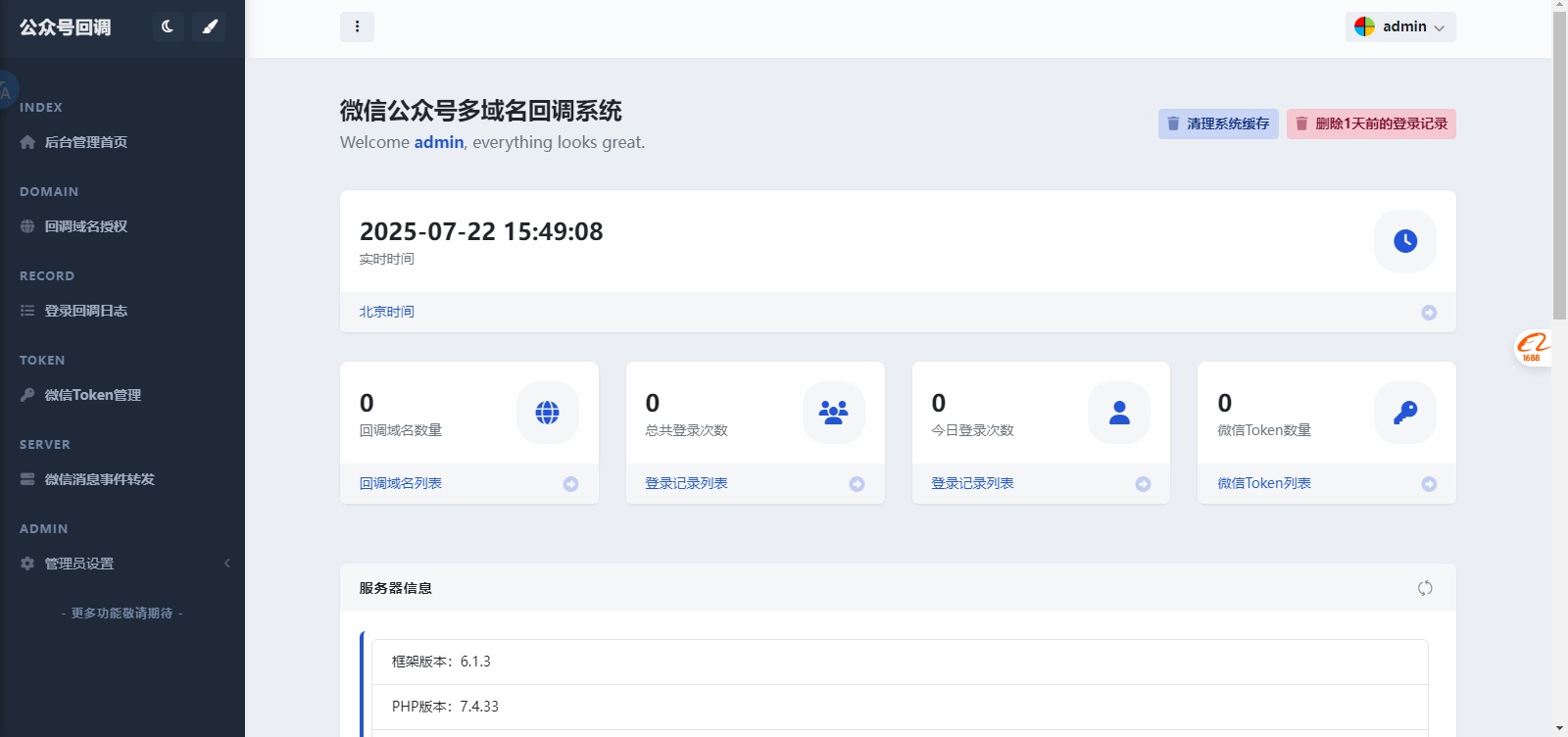1568x737 pixels.
Task: Click arrow icon in 总共登录次数 card footer
Action: pos(857,484)
